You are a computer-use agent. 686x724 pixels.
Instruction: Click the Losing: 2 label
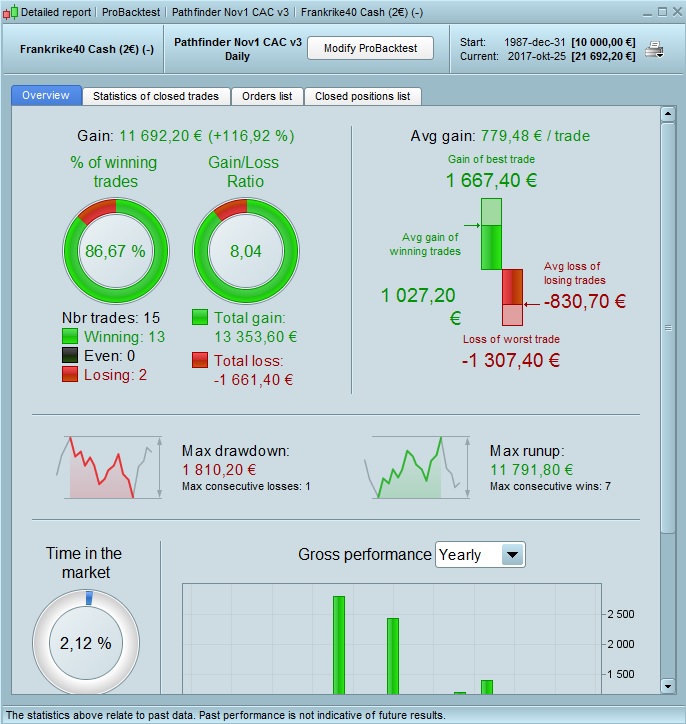coord(115,374)
